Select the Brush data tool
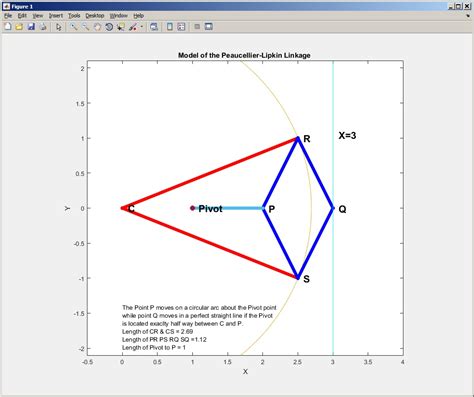 (x=133, y=27)
